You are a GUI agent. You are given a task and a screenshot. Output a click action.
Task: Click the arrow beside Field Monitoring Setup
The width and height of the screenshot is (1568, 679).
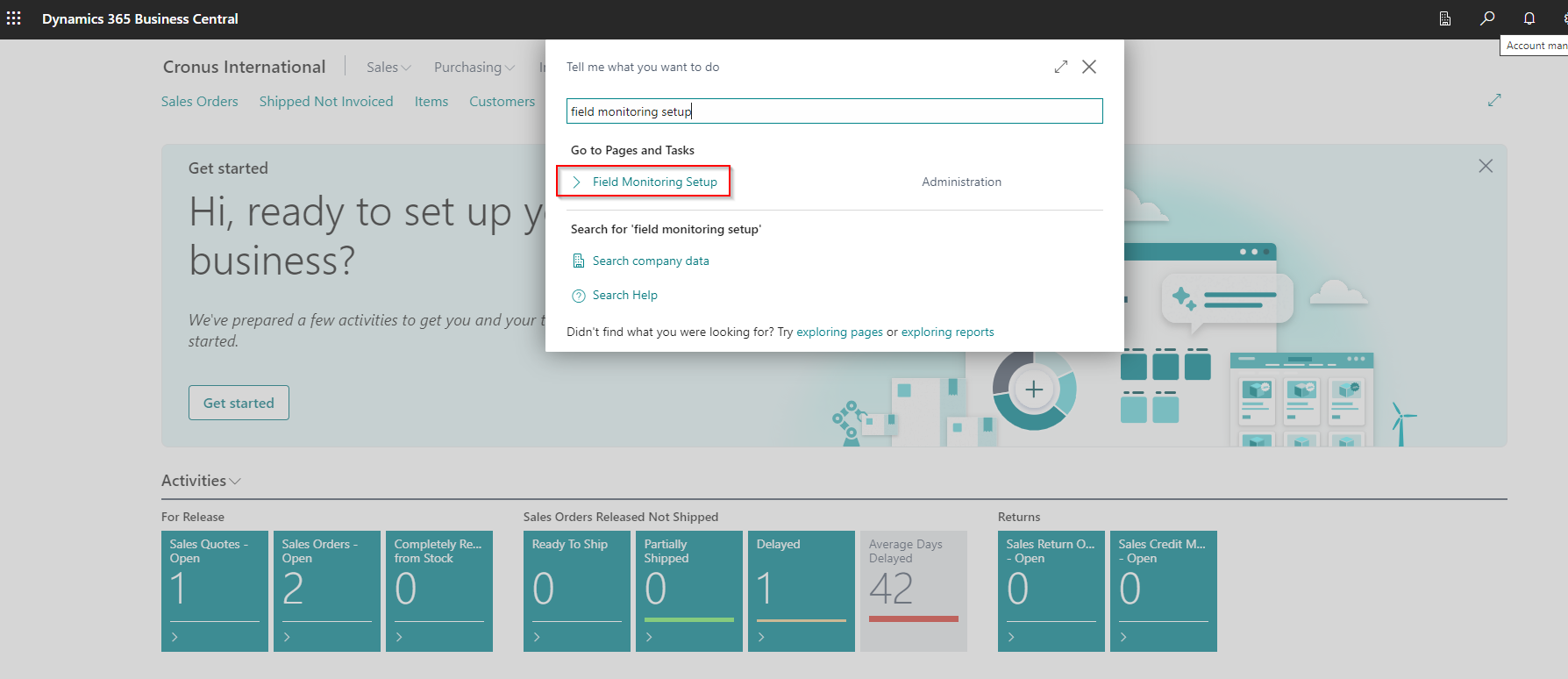(x=577, y=182)
